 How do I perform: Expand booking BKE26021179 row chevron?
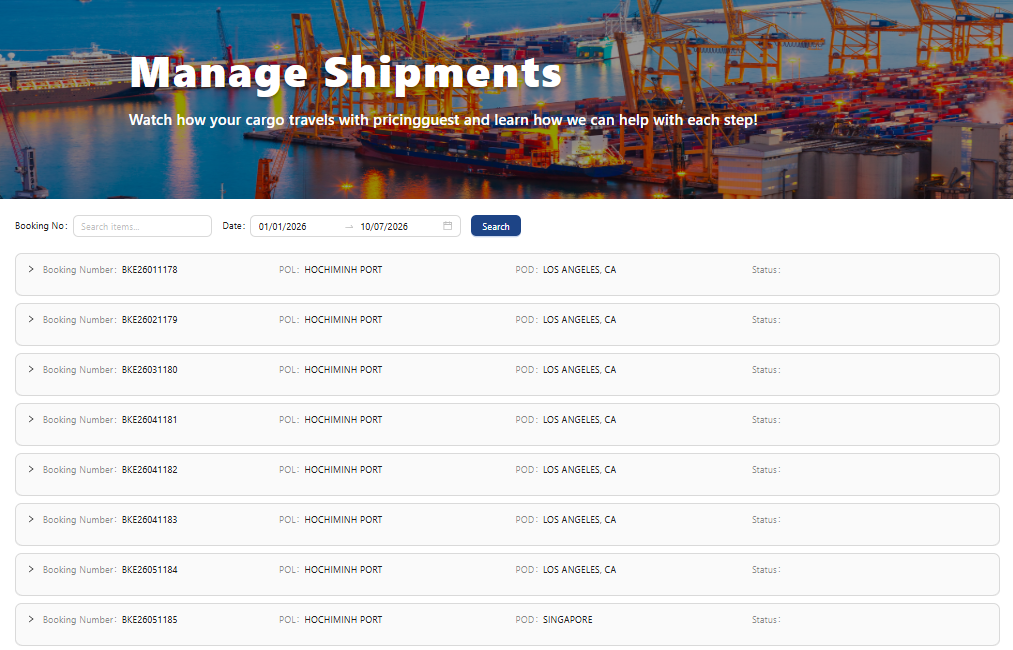coord(31,319)
